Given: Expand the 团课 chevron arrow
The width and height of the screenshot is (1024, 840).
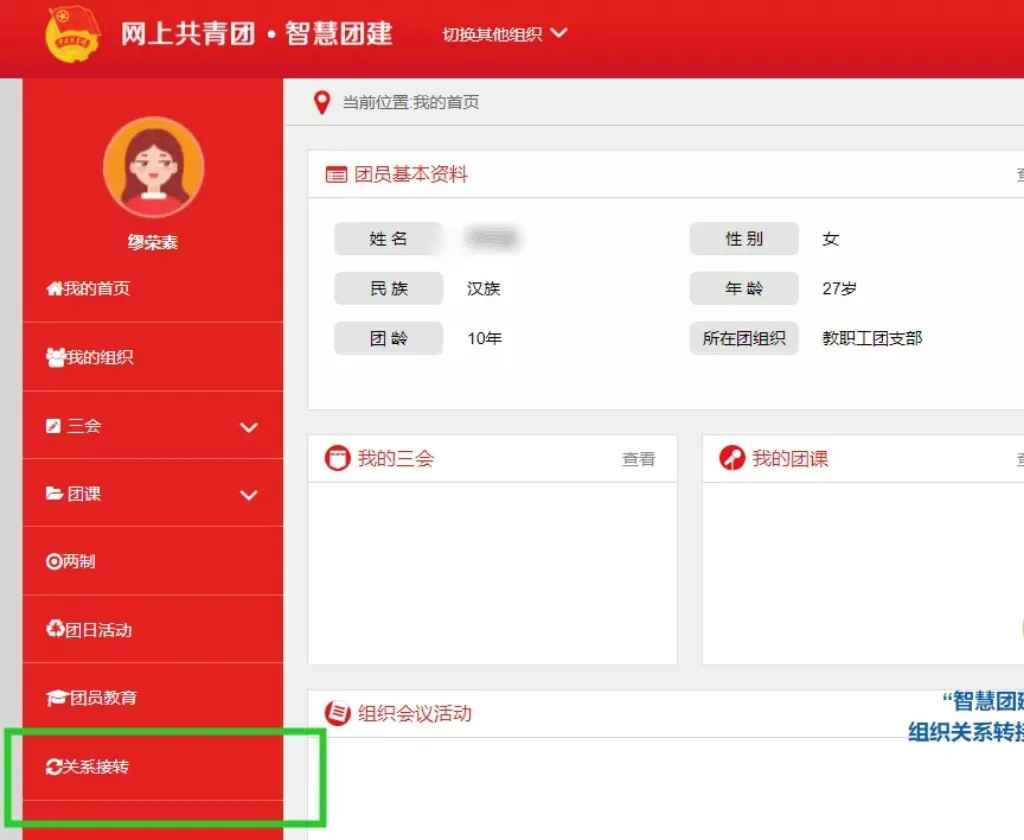Looking at the screenshot, I should coord(249,495).
